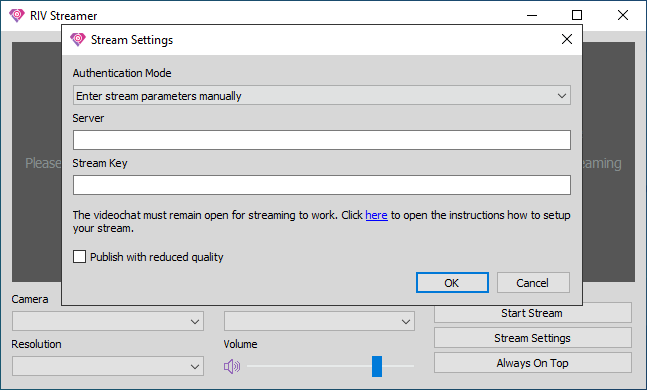Click the Volume slider handle
Viewport: 647px width, 390px height.
377,366
